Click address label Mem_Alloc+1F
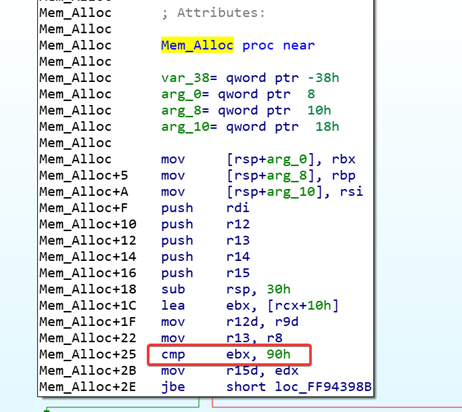462x412 pixels. point(88,322)
